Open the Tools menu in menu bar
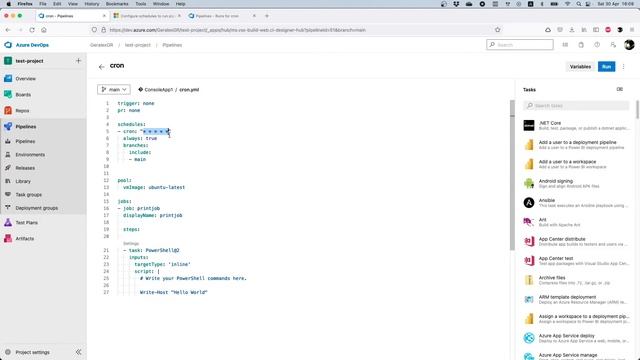This screenshot has width=640, height=360. click(141, 4)
